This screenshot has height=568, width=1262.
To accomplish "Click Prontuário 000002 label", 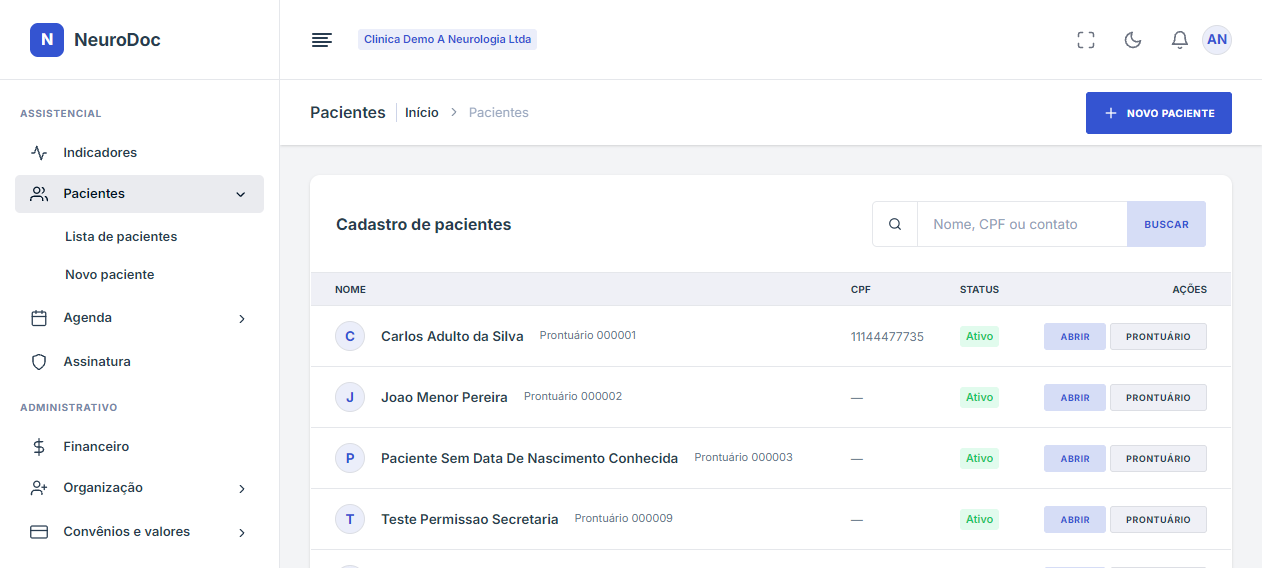I will pos(573,396).
